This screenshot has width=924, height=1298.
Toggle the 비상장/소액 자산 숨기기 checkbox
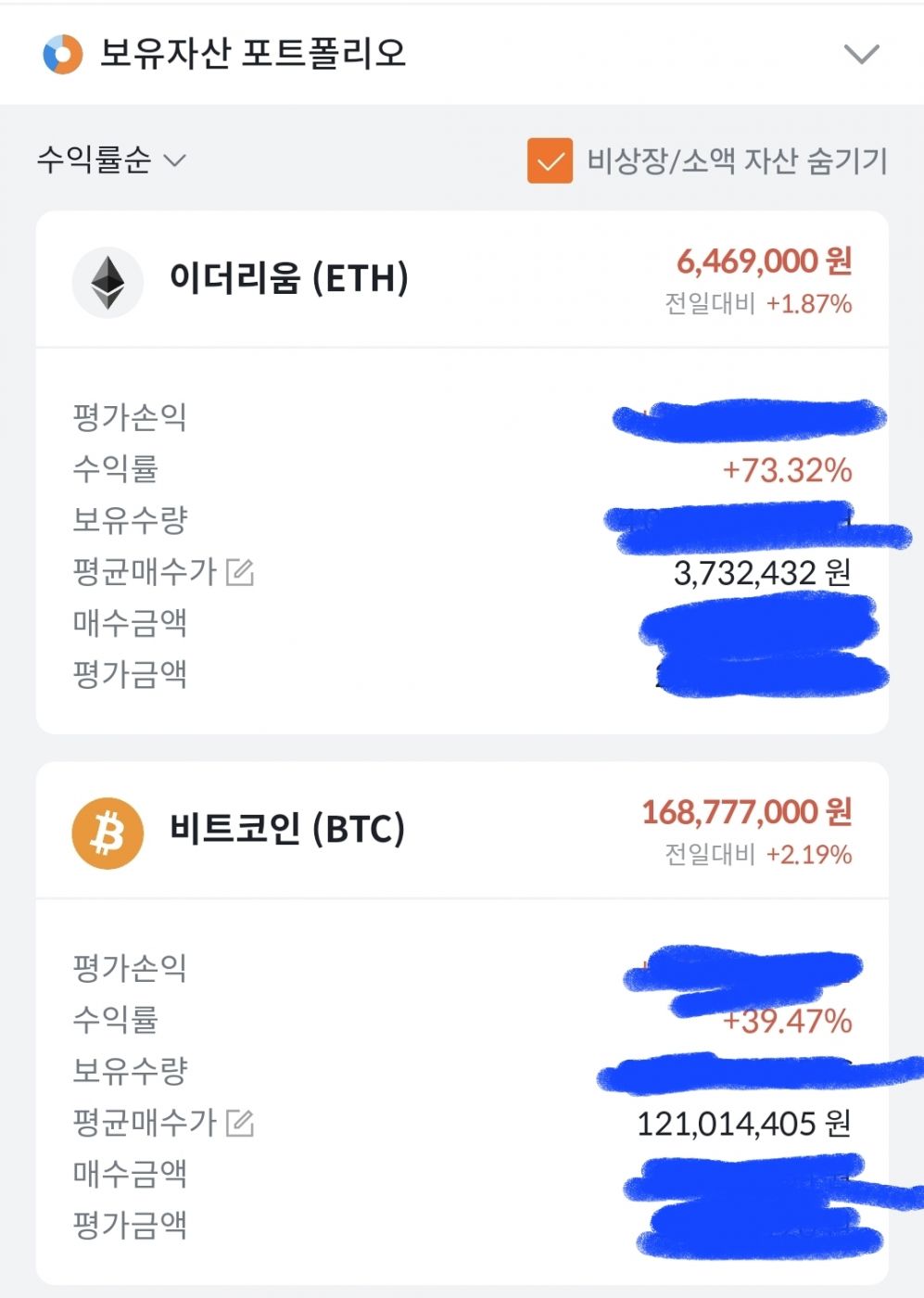click(x=550, y=161)
